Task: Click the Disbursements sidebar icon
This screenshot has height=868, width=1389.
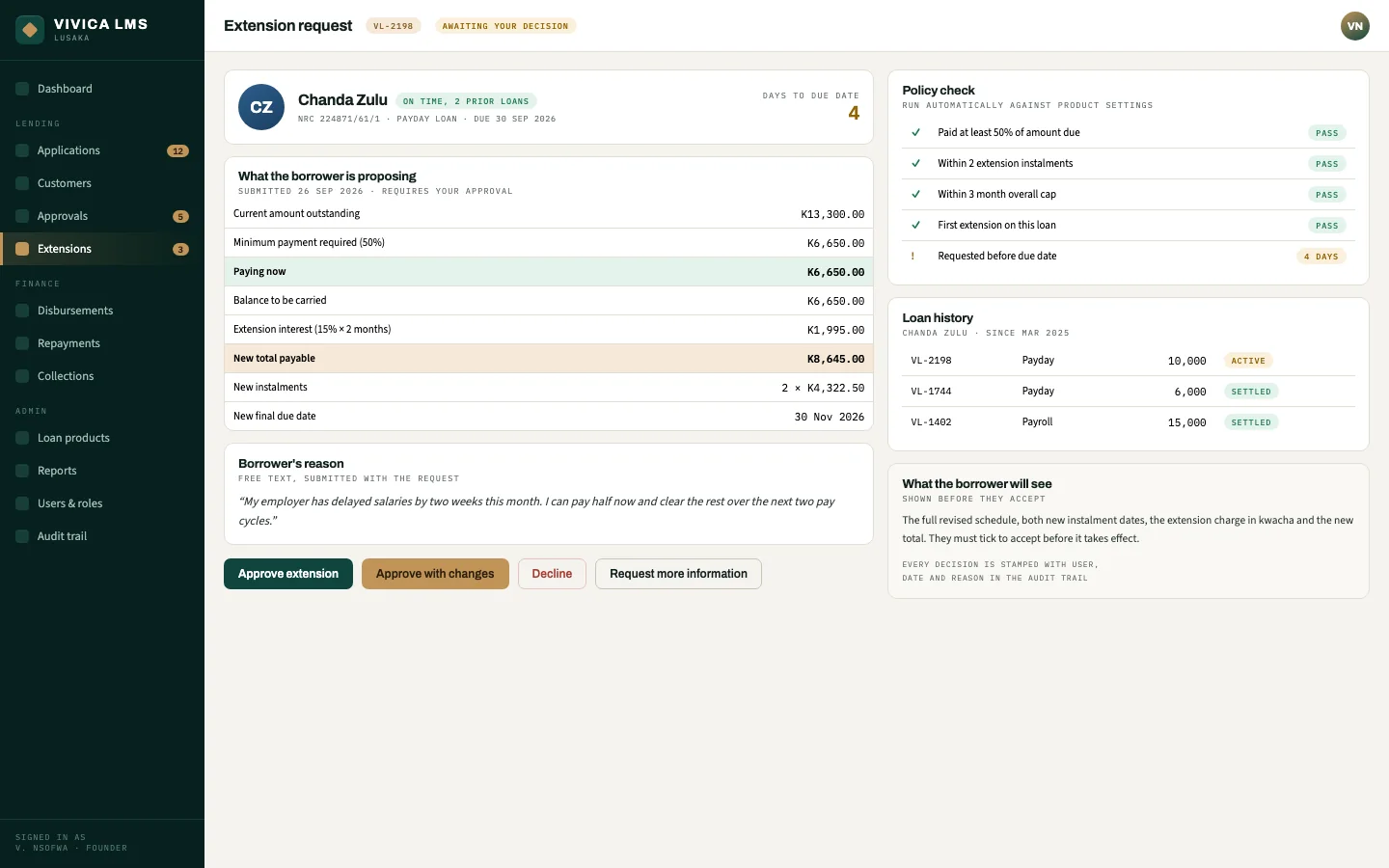Action: click(22, 311)
